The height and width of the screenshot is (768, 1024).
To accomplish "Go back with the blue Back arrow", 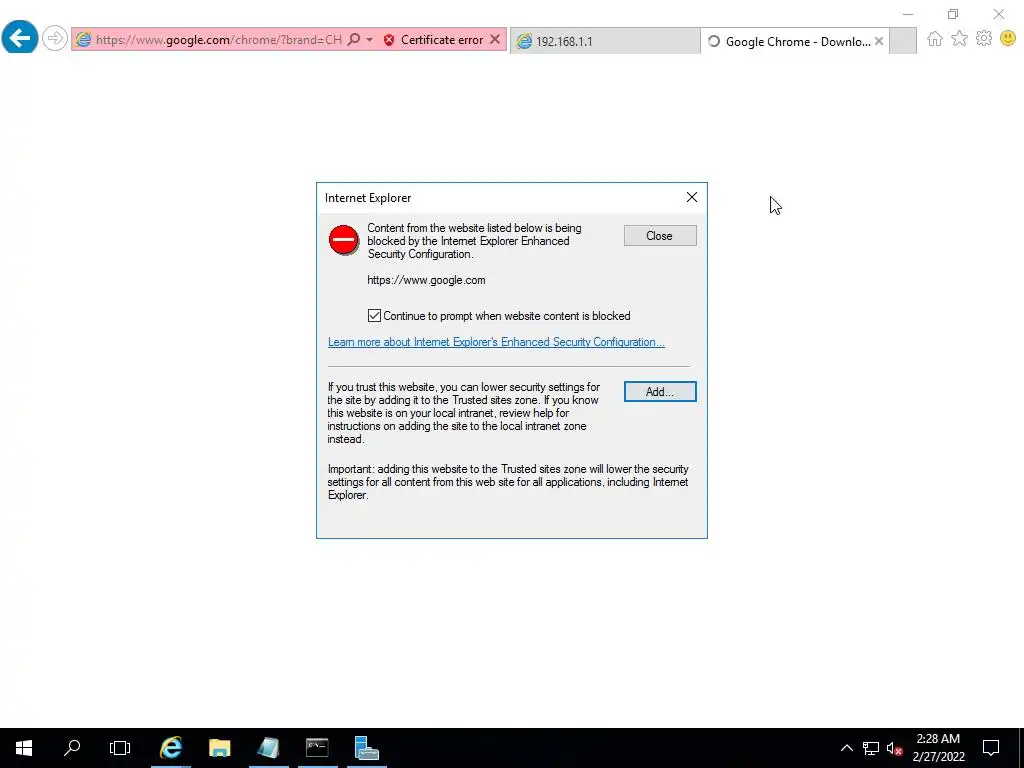I will (x=20, y=38).
